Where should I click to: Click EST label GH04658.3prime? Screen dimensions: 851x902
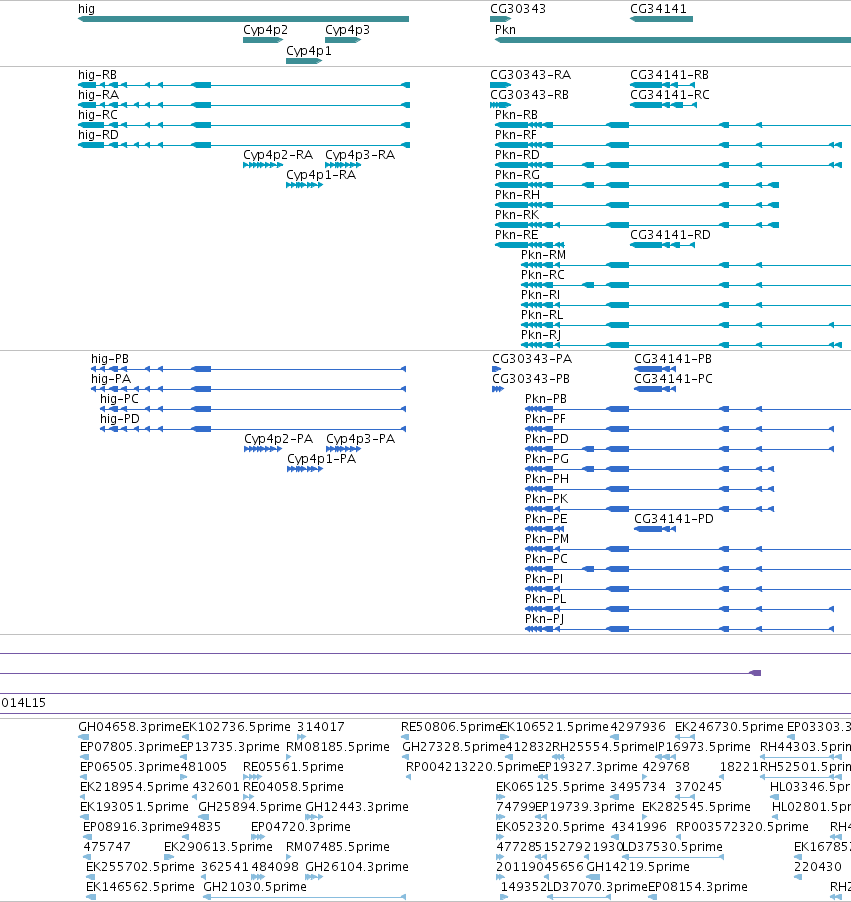(x=129, y=727)
